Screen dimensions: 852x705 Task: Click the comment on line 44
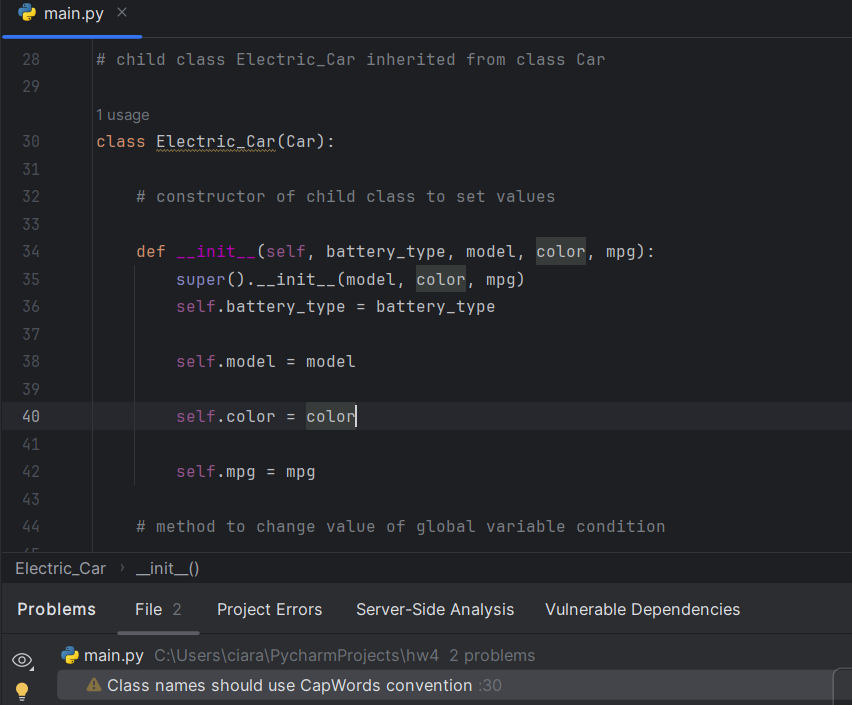click(400, 526)
